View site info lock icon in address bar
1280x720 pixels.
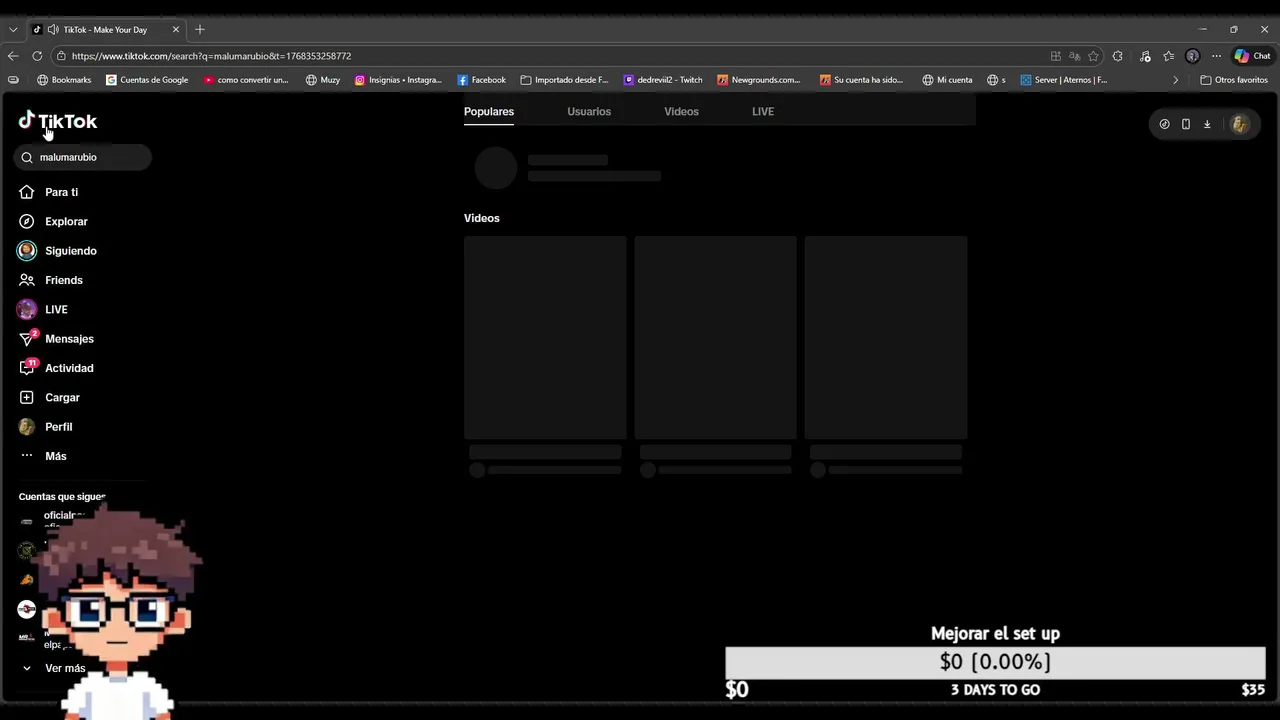62,56
